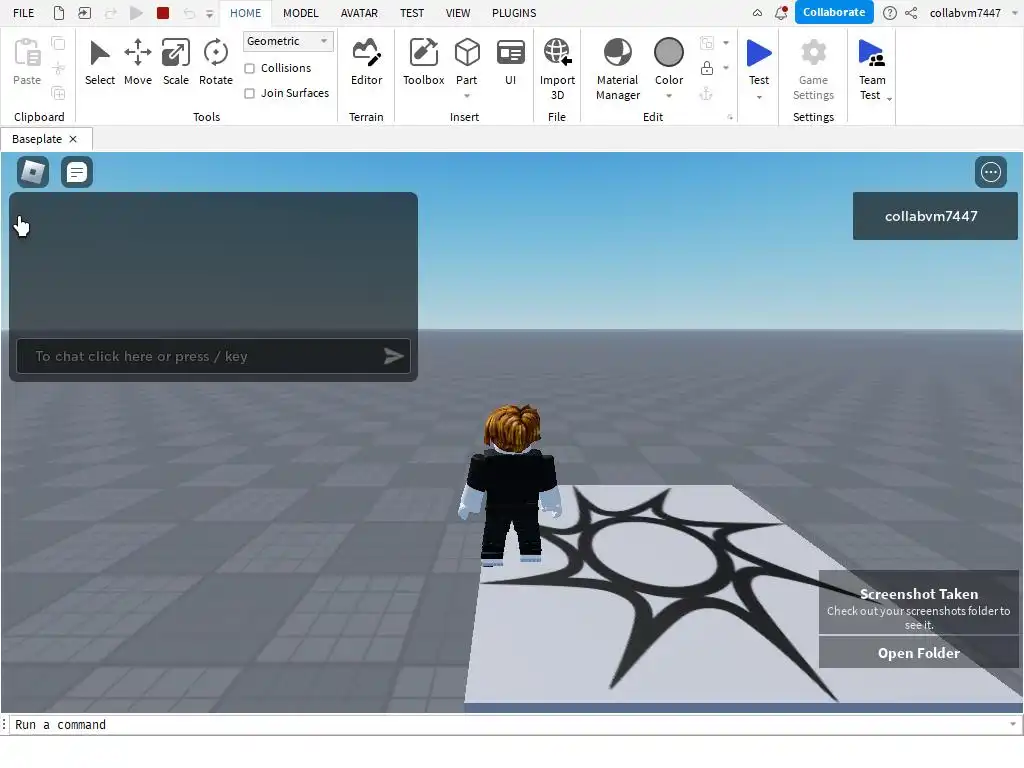This screenshot has height=768, width=1024.
Task: Expand the Group options dropdown arrow
Action: click(726, 43)
